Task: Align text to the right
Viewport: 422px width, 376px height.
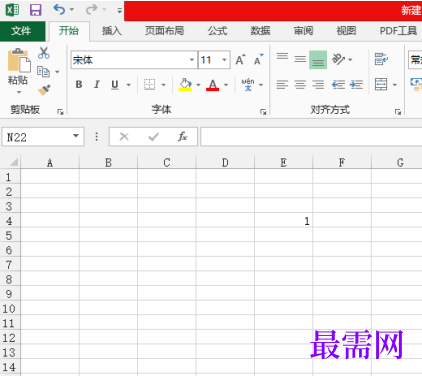Action: point(318,85)
